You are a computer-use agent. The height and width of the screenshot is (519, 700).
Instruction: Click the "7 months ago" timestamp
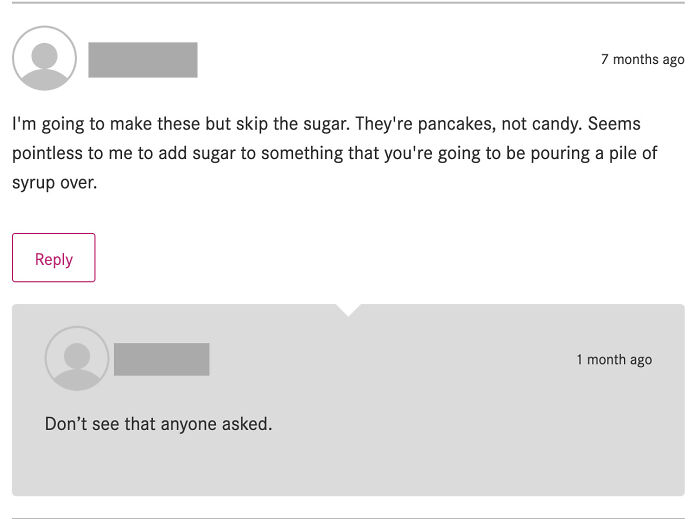click(642, 60)
